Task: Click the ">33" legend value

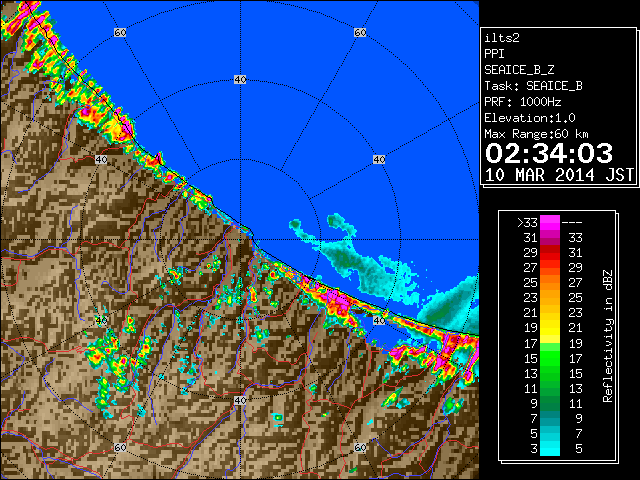Action: [x=527, y=223]
